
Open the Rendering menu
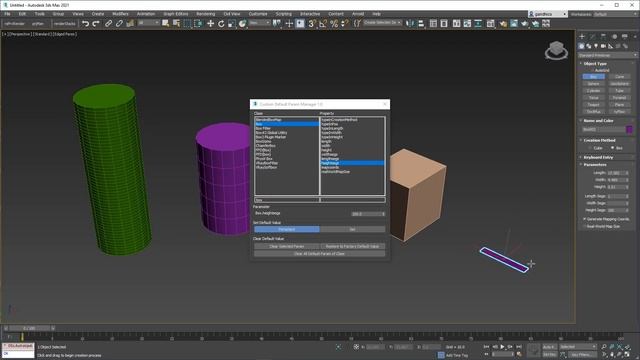point(205,14)
